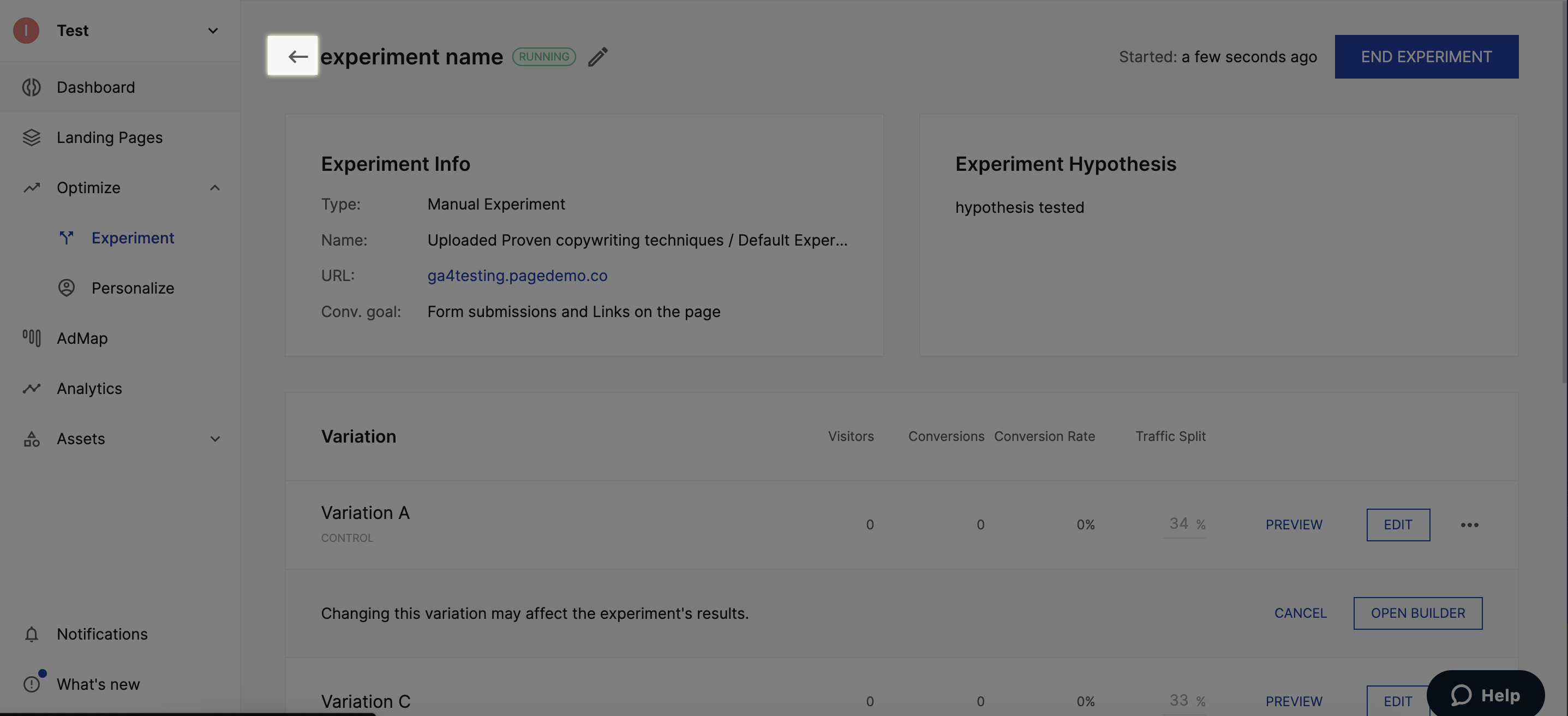Image resolution: width=1568 pixels, height=716 pixels.
Task: Click the Assets shapes icon
Action: coord(32,438)
